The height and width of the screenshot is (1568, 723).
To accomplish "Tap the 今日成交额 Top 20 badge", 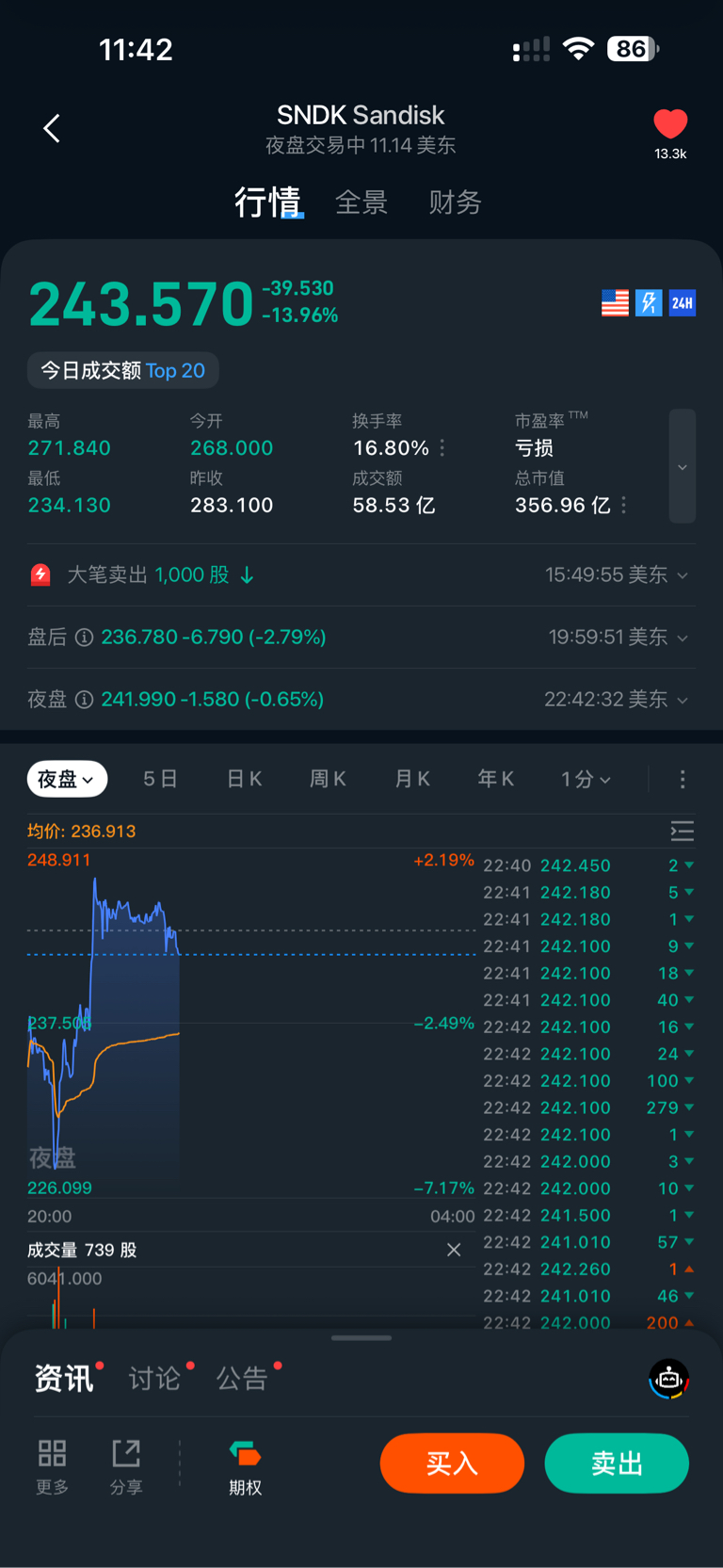I will (123, 370).
